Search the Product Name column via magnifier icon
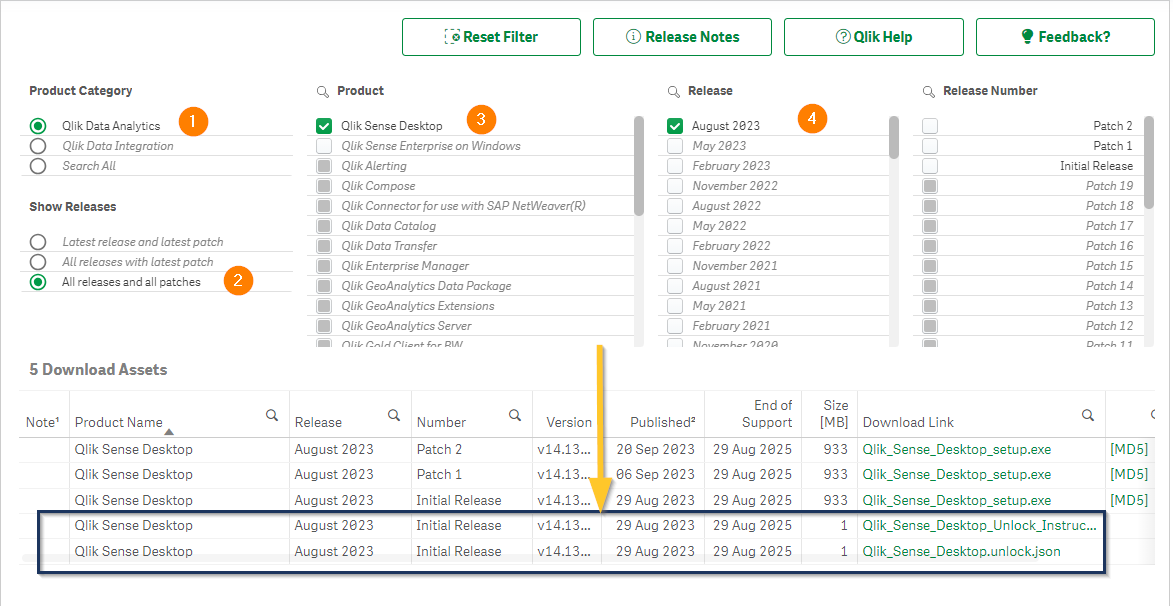Screen dimensions: 1173x606 pos(272,415)
